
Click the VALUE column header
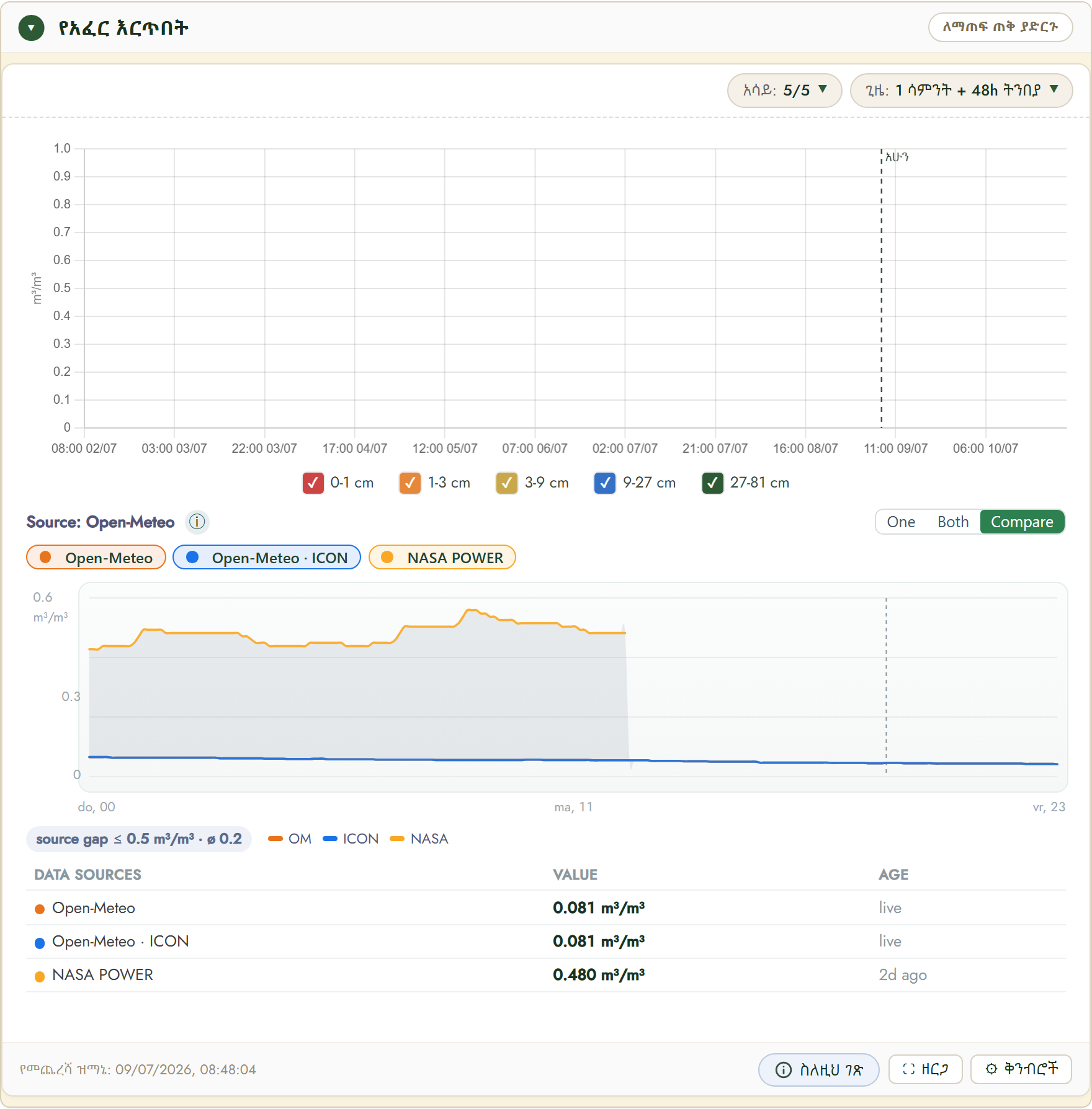[575, 875]
